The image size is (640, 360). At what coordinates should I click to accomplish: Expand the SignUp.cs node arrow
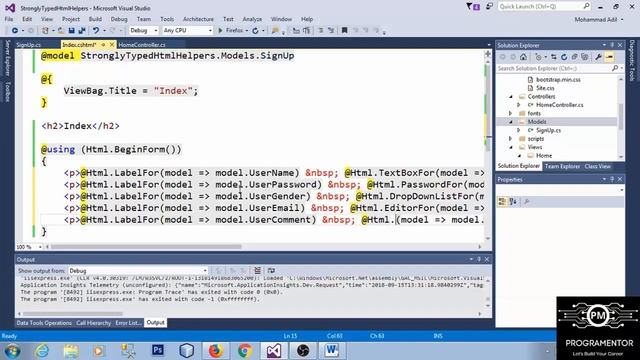[x=519, y=130]
